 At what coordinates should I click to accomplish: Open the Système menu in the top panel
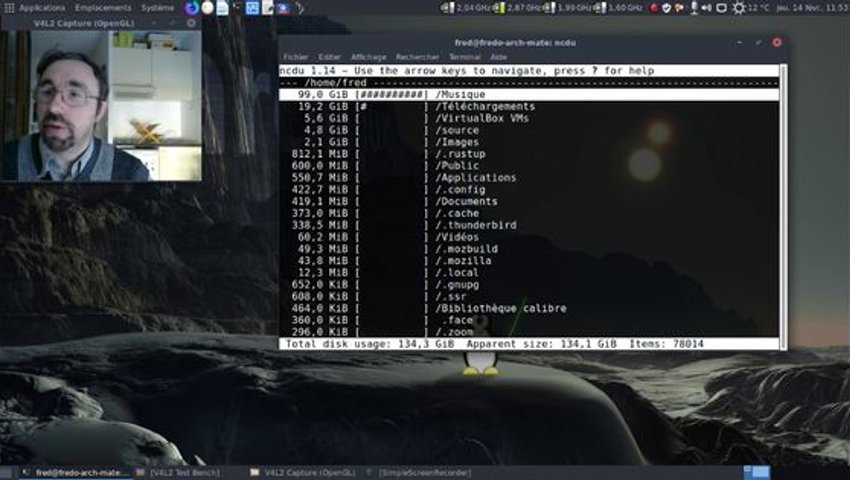(x=158, y=8)
